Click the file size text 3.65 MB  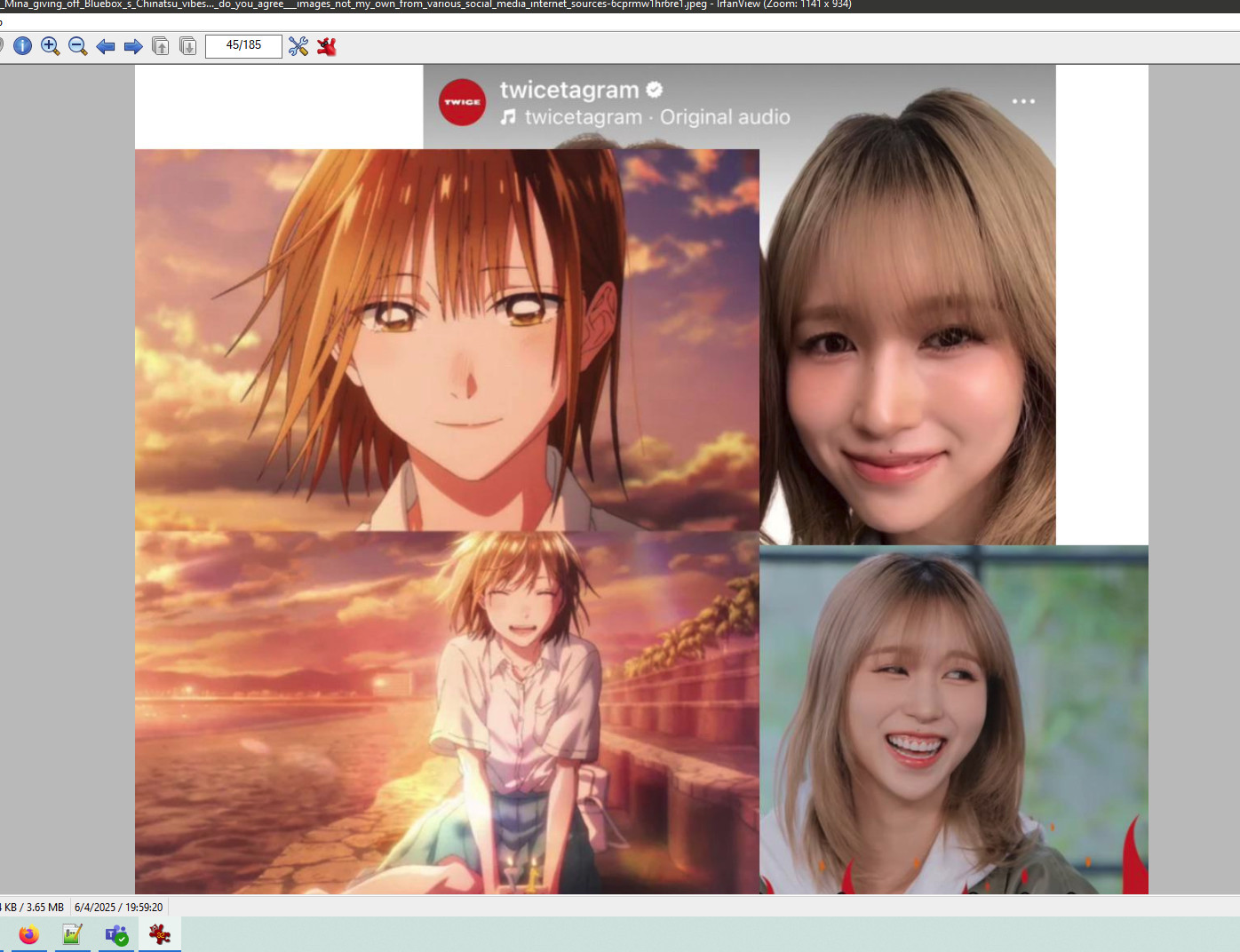coord(45,907)
